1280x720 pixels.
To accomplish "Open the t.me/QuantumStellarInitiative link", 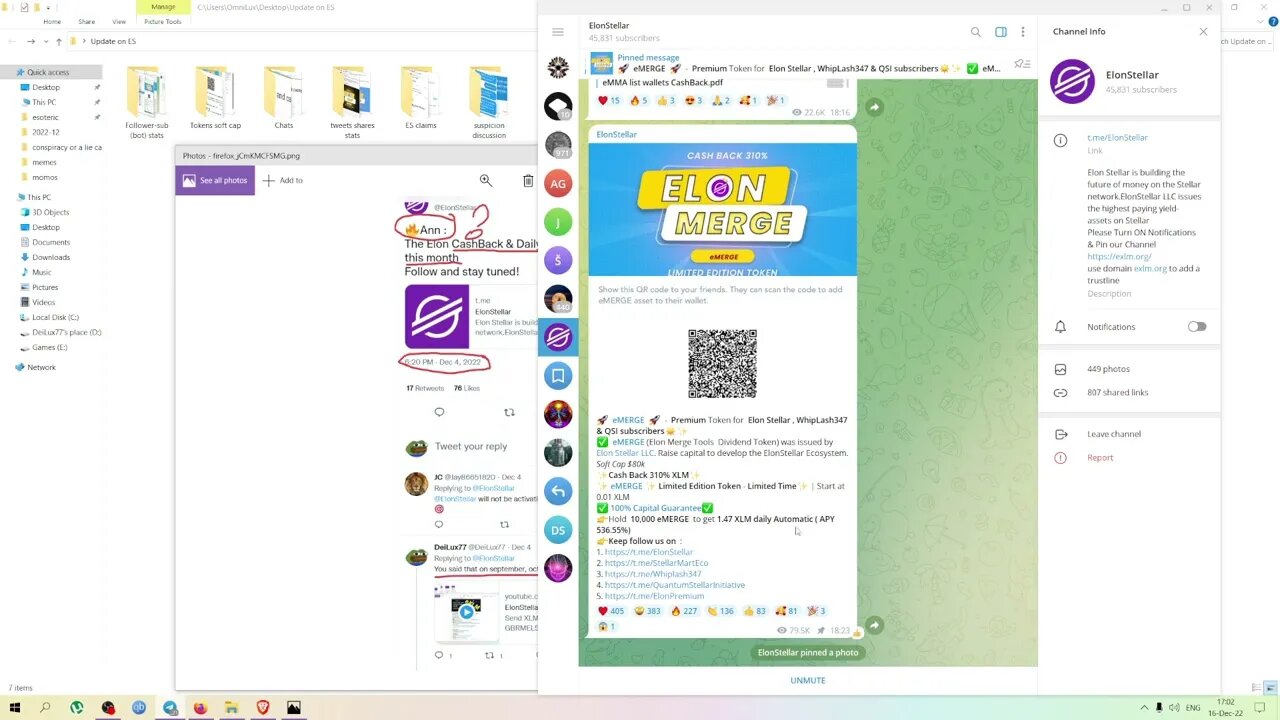I will click(675, 585).
